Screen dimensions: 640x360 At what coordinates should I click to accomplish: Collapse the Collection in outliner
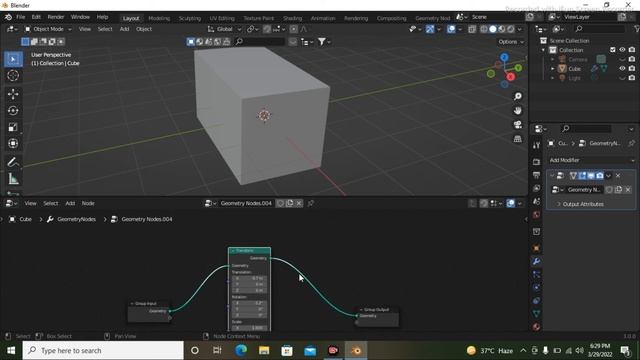click(x=543, y=50)
